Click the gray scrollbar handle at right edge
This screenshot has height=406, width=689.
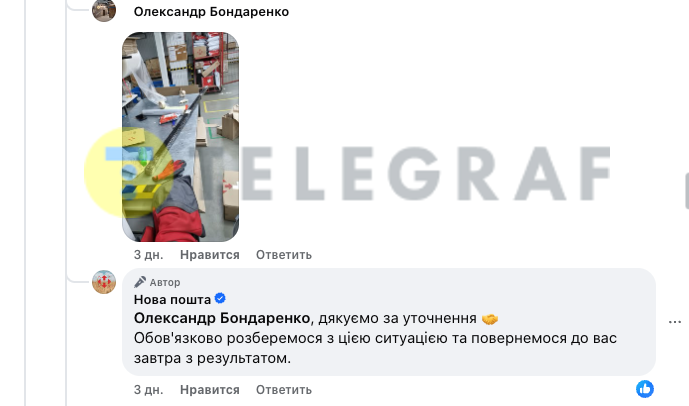pos(687,191)
